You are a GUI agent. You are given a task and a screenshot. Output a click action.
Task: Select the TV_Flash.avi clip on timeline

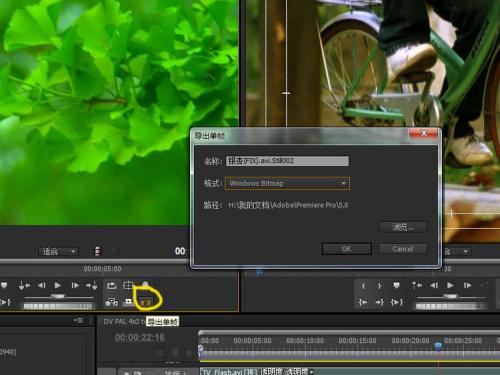(x=349, y=371)
